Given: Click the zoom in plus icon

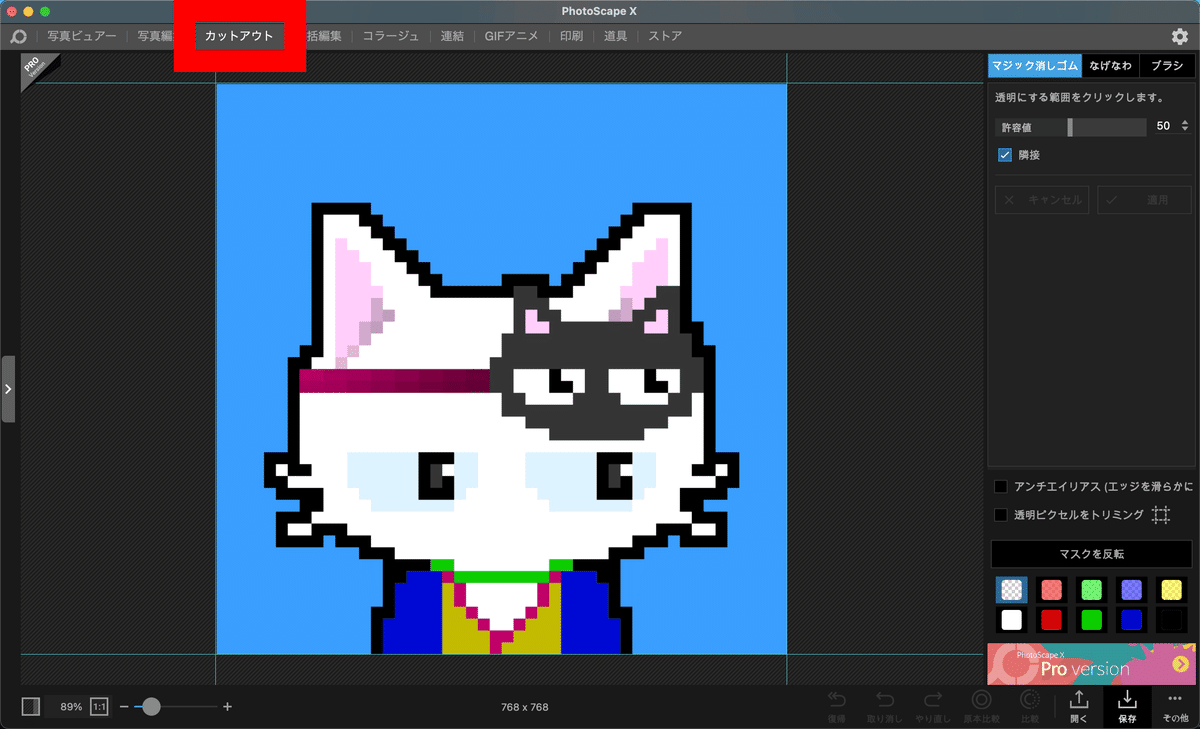Looking at the screenshot, I should click(x=228, y=706).
